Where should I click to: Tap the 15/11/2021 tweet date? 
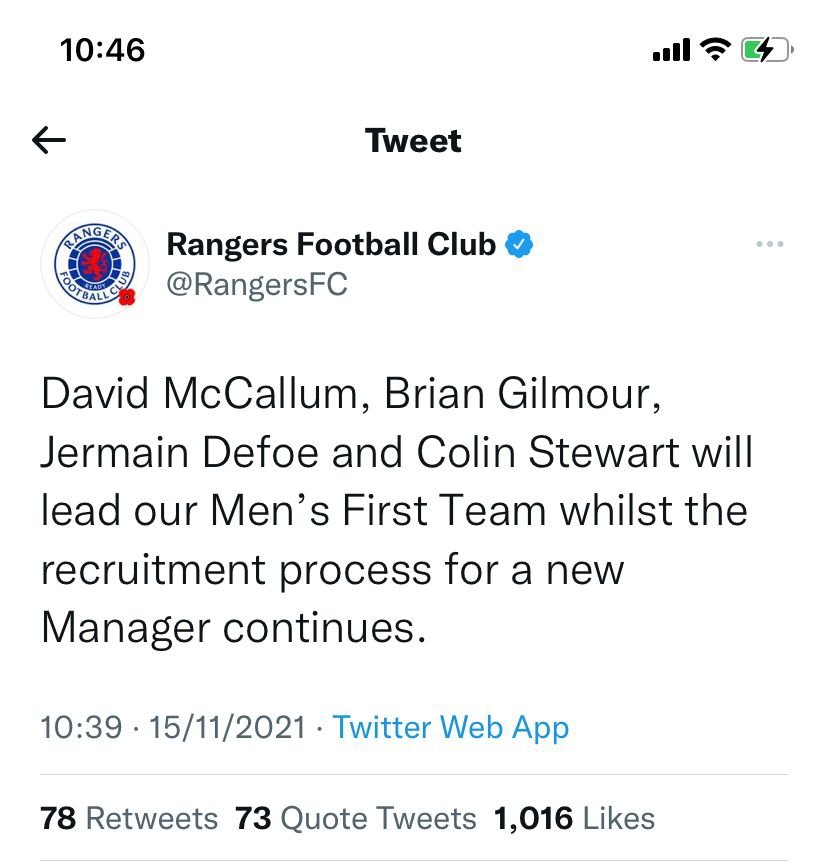pos(227,727)
